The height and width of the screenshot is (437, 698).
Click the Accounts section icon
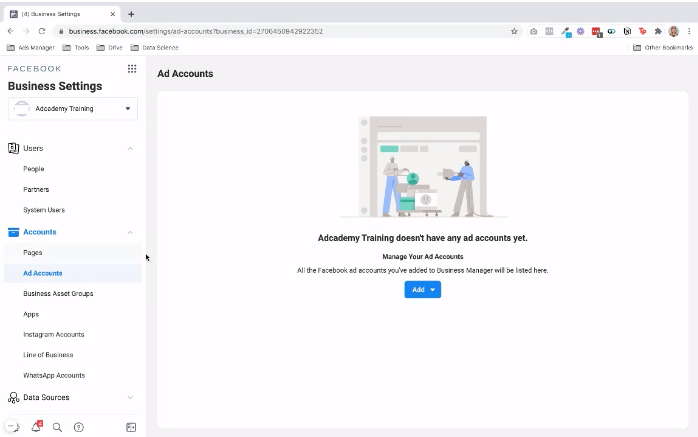(x=13, y=232)
